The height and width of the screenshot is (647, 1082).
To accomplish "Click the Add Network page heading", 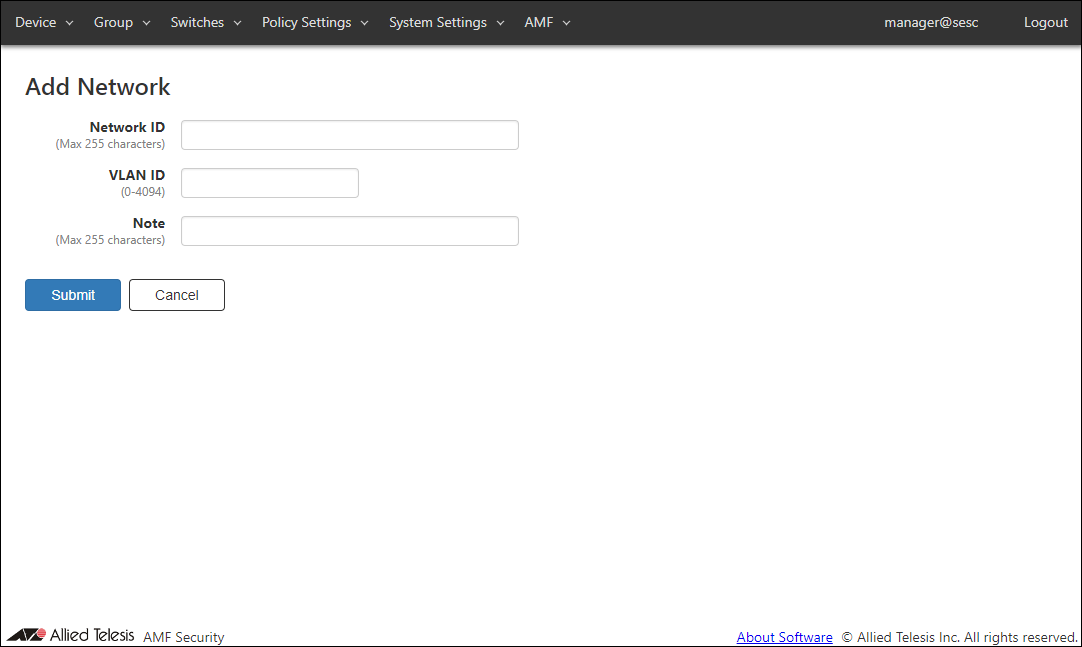I will [98, 87].
